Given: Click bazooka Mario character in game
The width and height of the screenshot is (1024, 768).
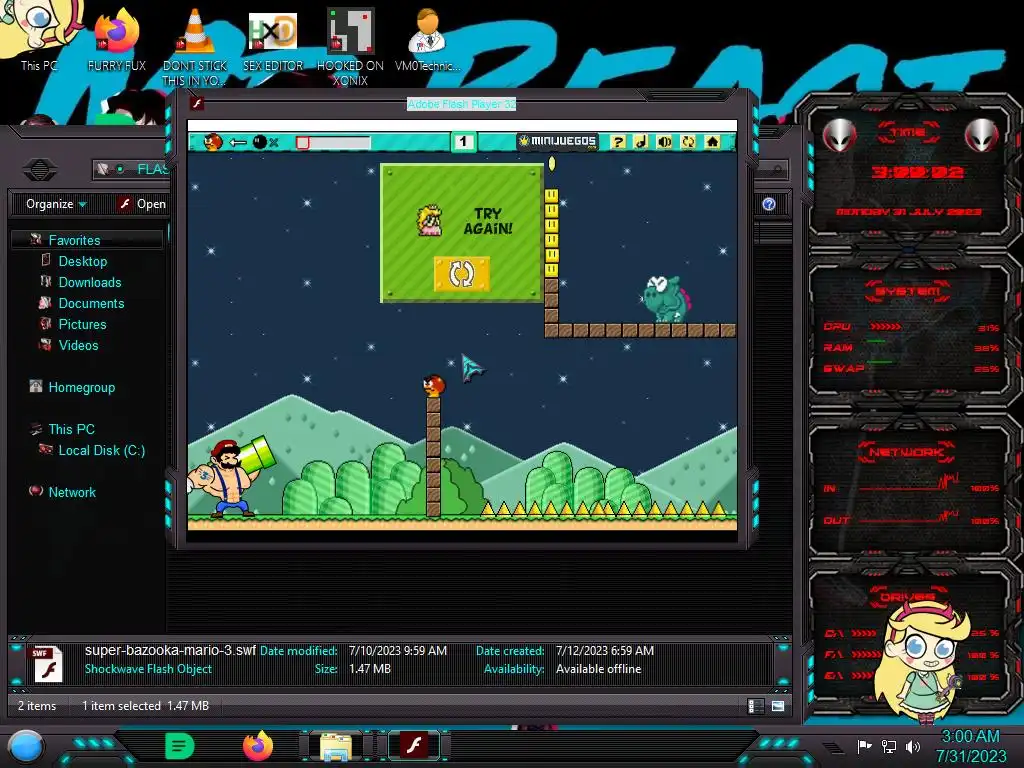Looking at the screenshot, I should (231, 476).
